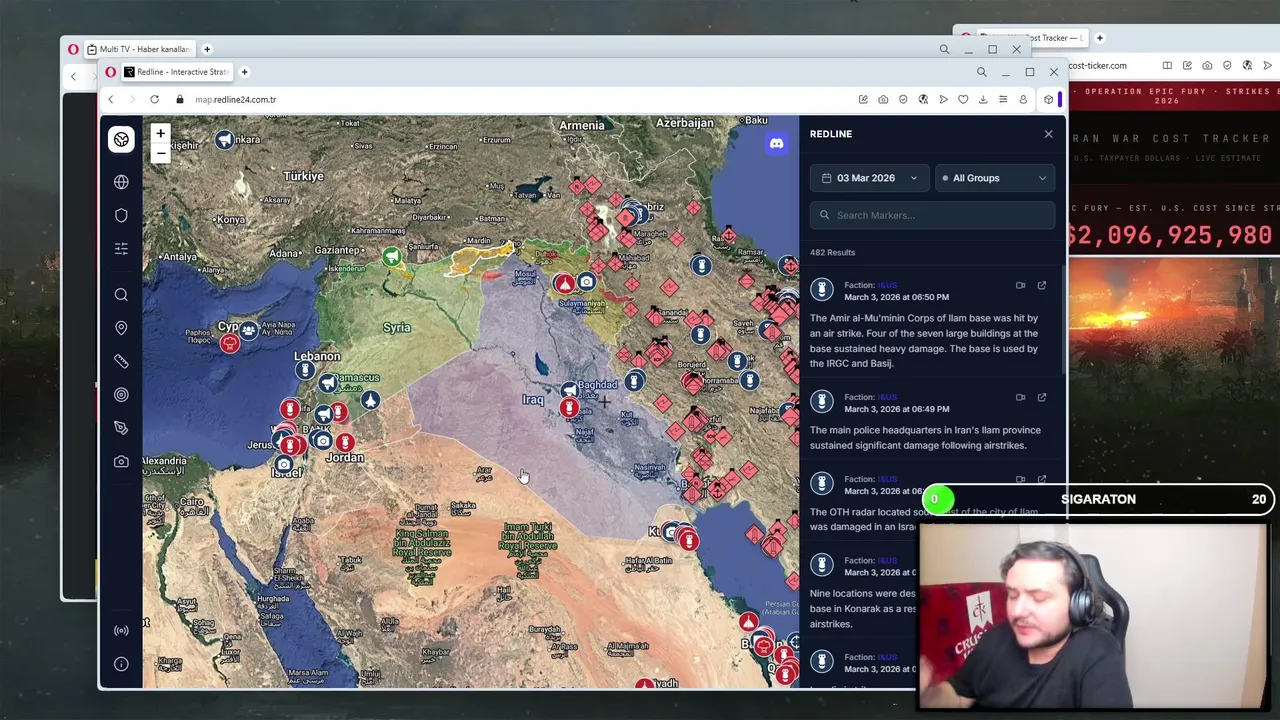Open the filter sliders settings icon
This screenshot has width=1280, height=720.
(121, 248)
